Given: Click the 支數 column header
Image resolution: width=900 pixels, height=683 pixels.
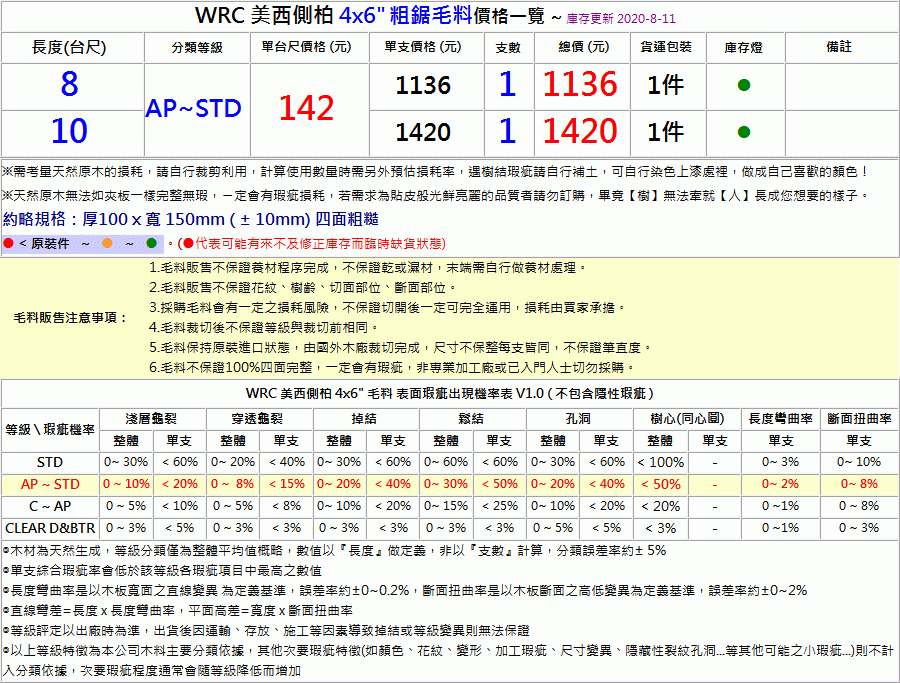Looking at the screenshot, I should pos(508,48).
